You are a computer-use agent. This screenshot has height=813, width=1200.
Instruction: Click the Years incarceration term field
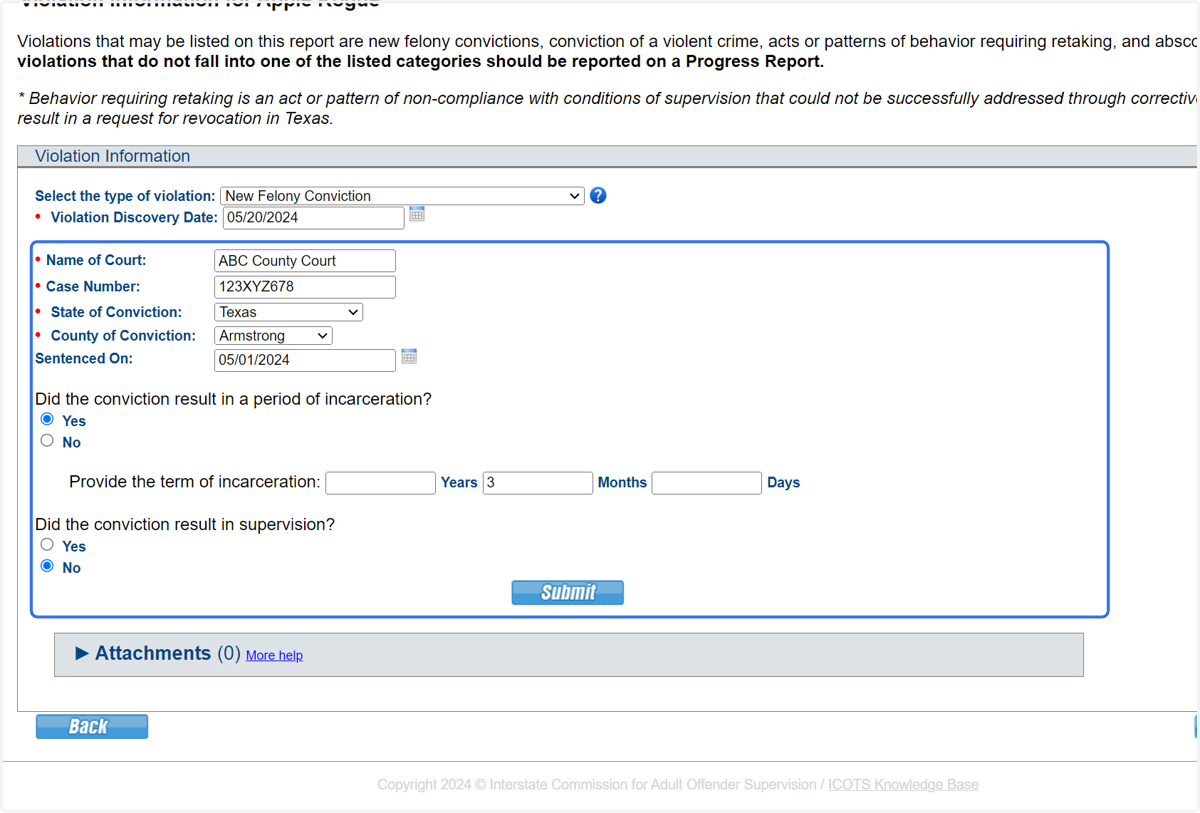click(x=381, y=483)
